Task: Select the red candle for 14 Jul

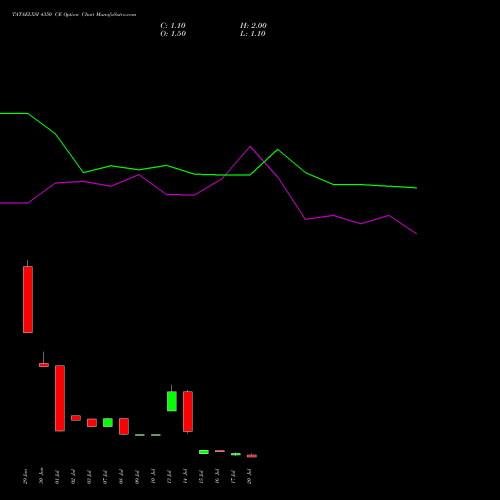Action: click(x=188, y=411)
